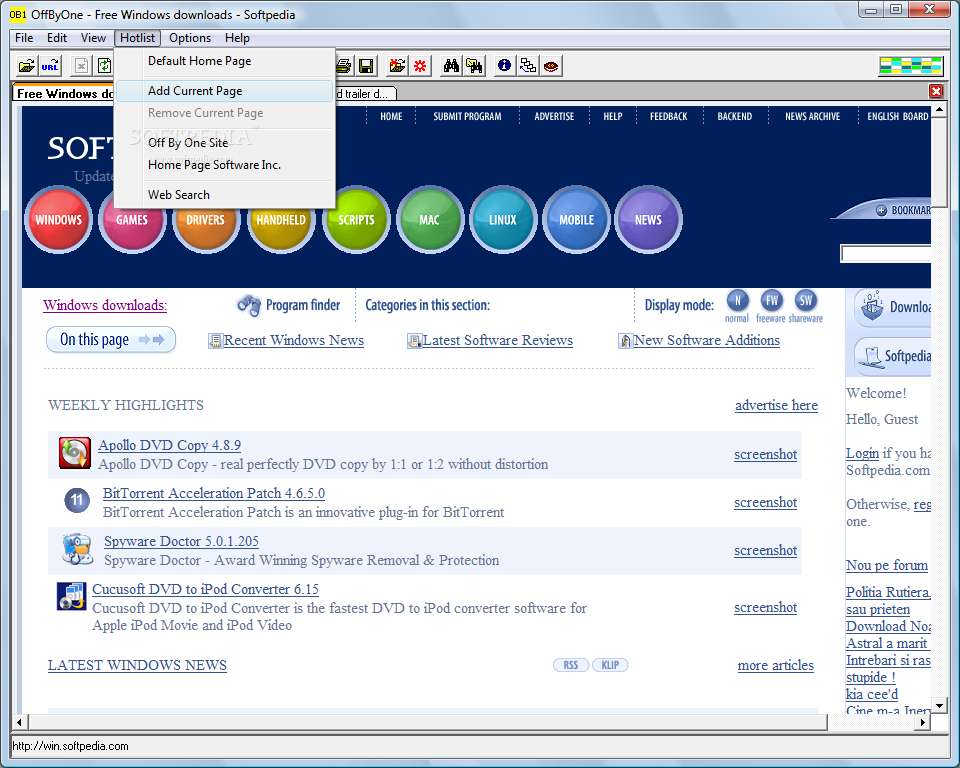Click the blue Info circle toolbar icon
The width and height of the screenshot is (960, 768).
[x=504, y=66]
